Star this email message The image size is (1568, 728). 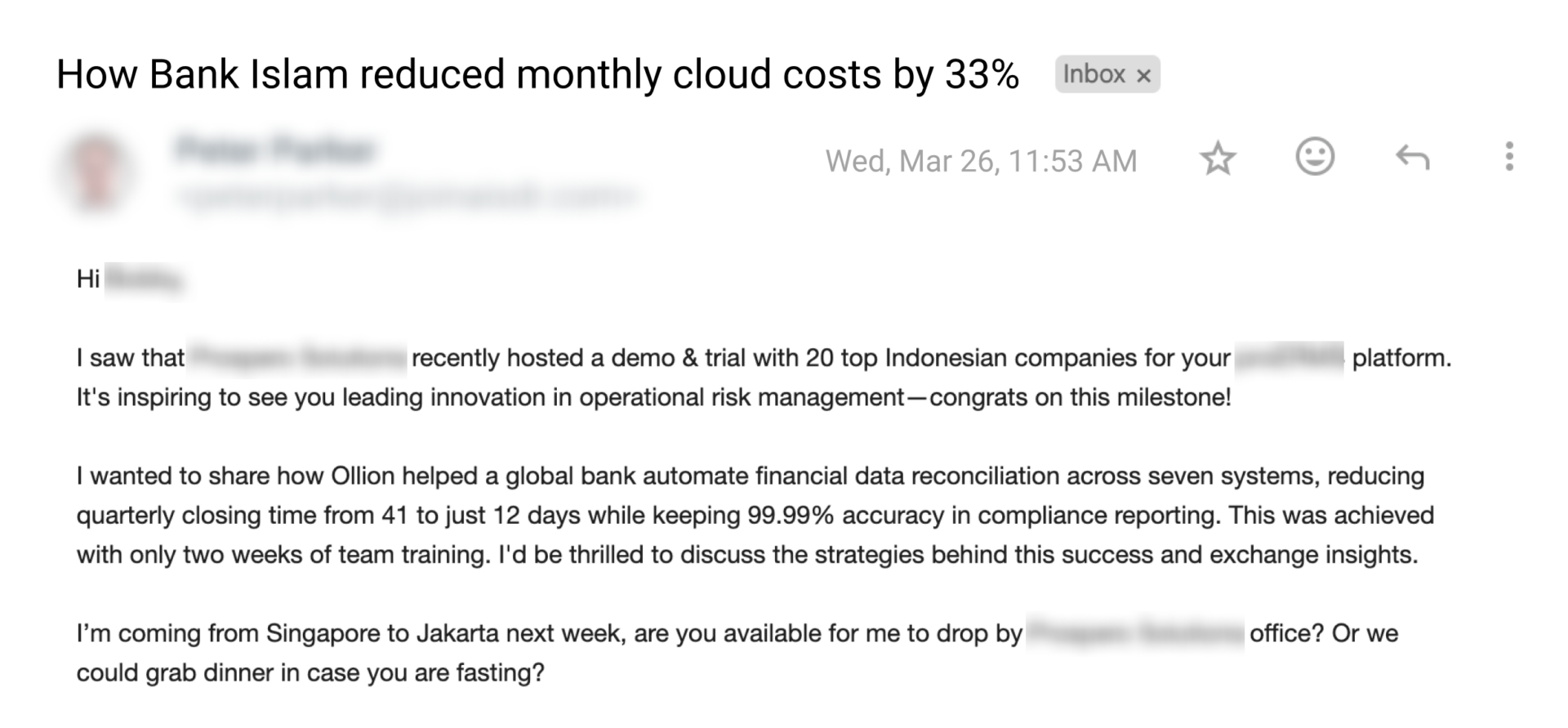tap(1218, 158)
